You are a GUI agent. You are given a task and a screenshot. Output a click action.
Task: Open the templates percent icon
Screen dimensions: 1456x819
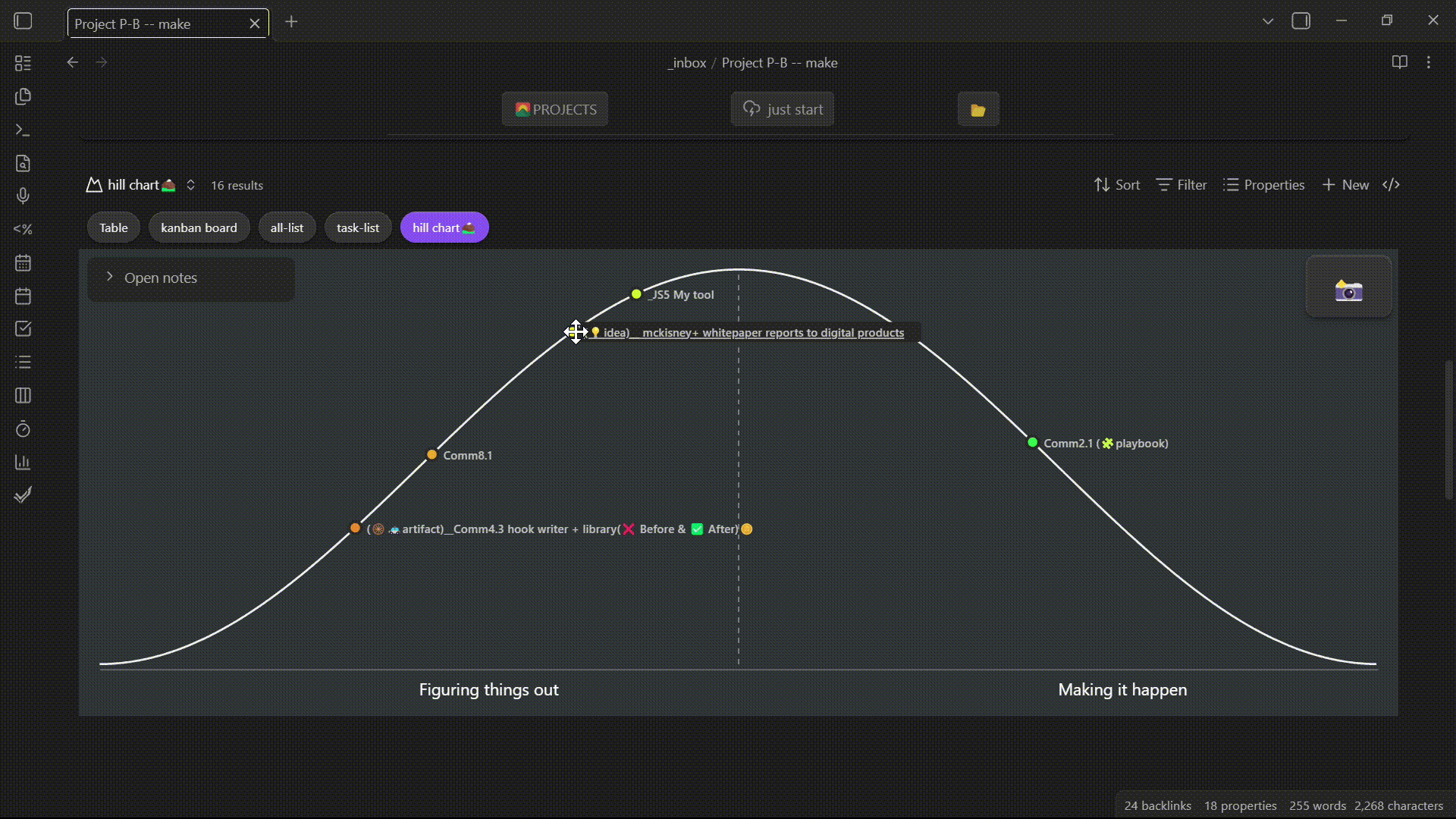[x=23, y=229]
